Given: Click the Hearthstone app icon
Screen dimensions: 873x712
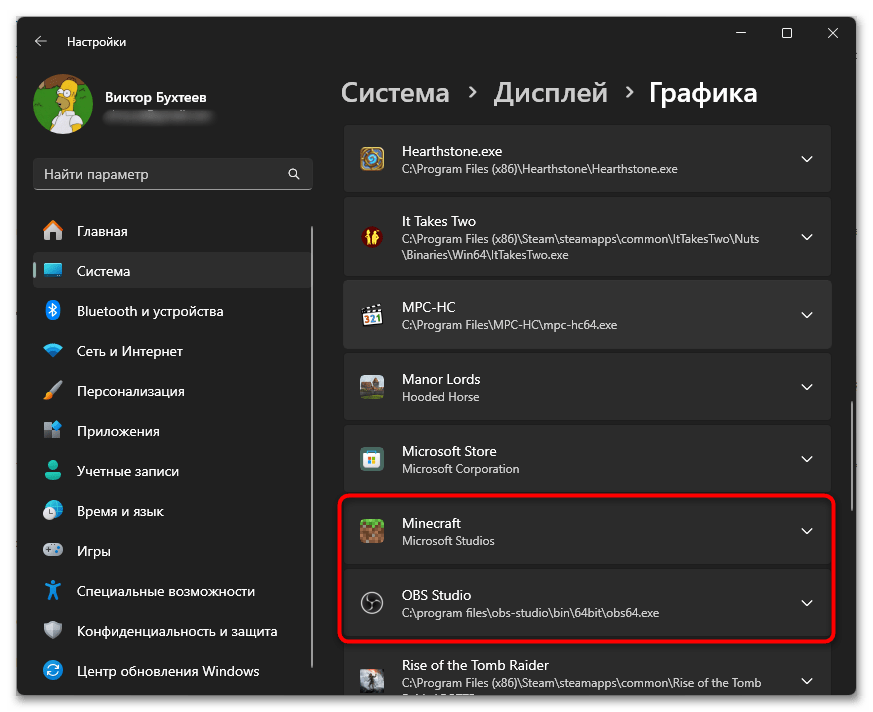Looking at the screenshot, I should point(372,159).
